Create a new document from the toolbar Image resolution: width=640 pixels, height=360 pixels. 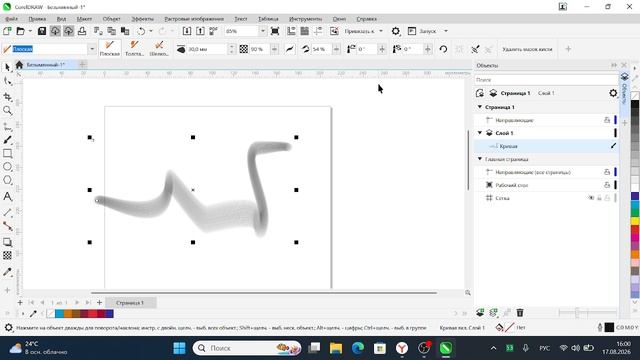click(7, 31)
